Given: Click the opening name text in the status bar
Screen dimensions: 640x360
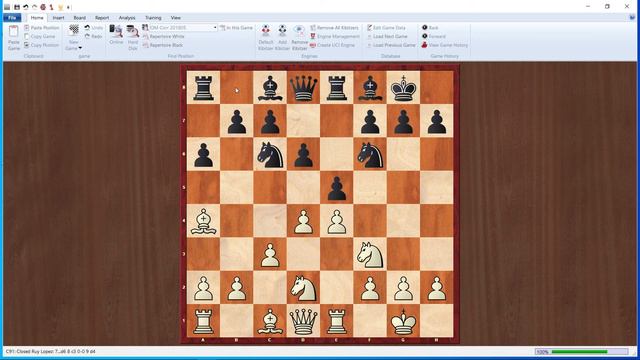Looking at the screenshot, I should tap(51, 351).
